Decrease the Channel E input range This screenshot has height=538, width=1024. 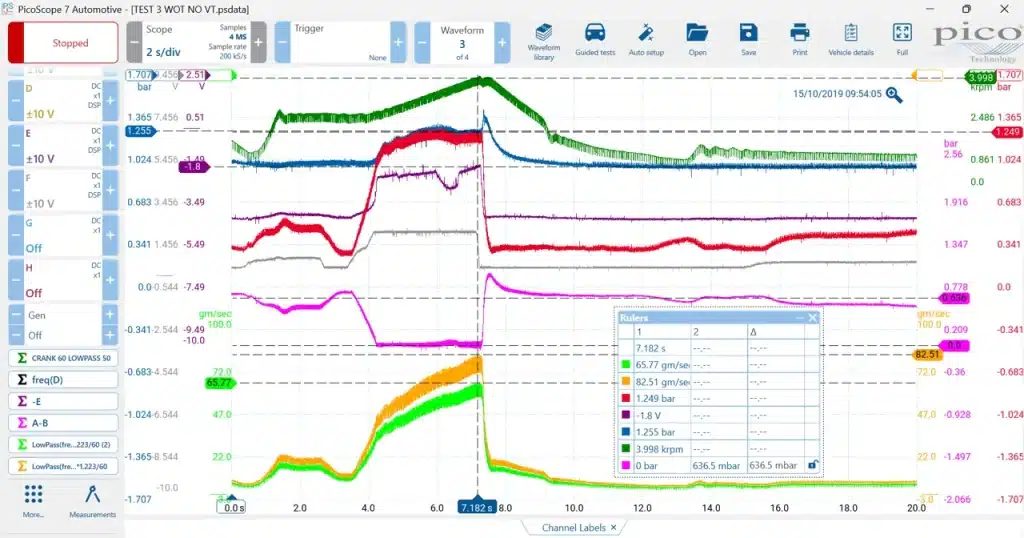tap(16, 145)
